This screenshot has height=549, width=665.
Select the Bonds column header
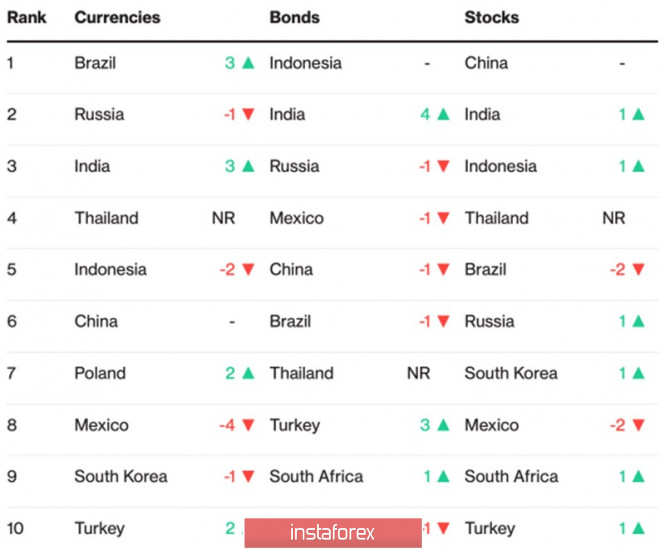point(295,18)
